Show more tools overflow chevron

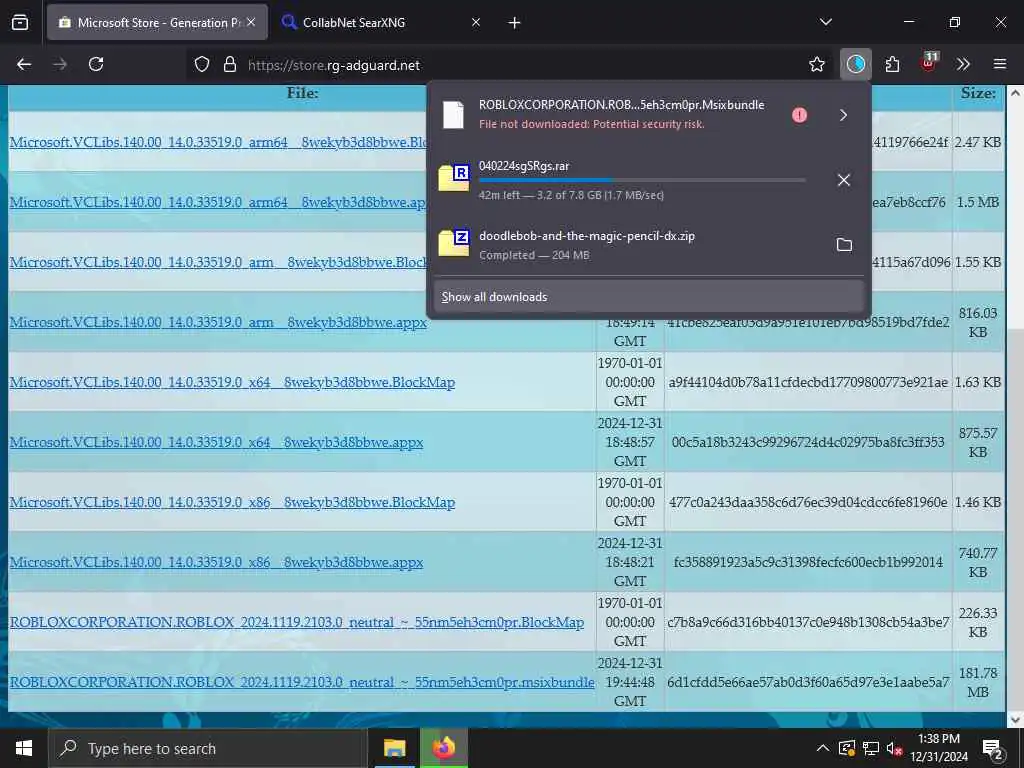click(963, 64)
